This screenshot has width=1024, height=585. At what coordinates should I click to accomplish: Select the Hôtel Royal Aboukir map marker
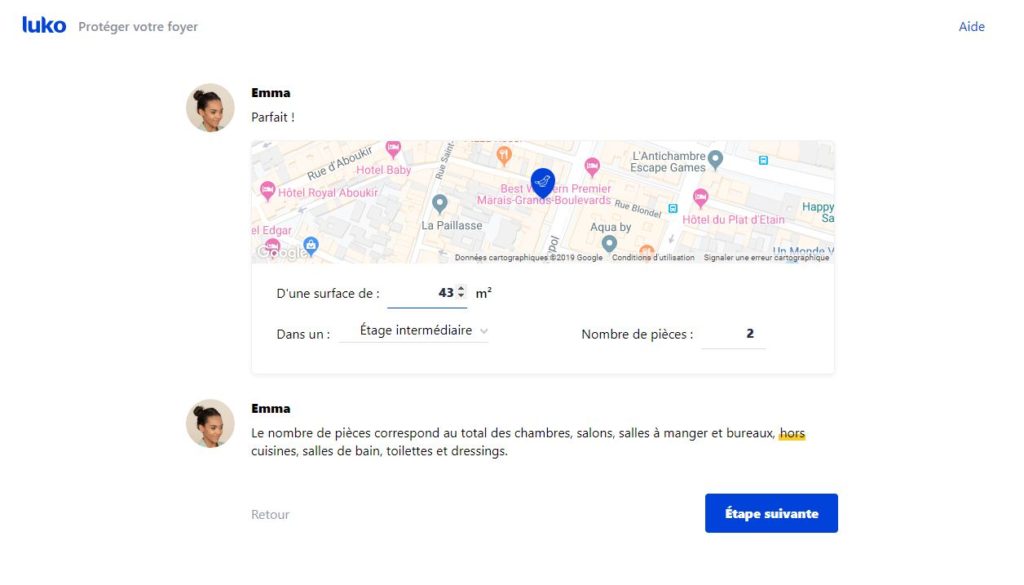267,191
